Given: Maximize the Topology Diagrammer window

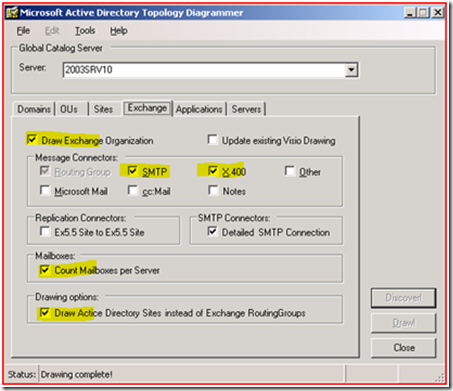Looking at the screenshot, I should click(x=423, y=13).
